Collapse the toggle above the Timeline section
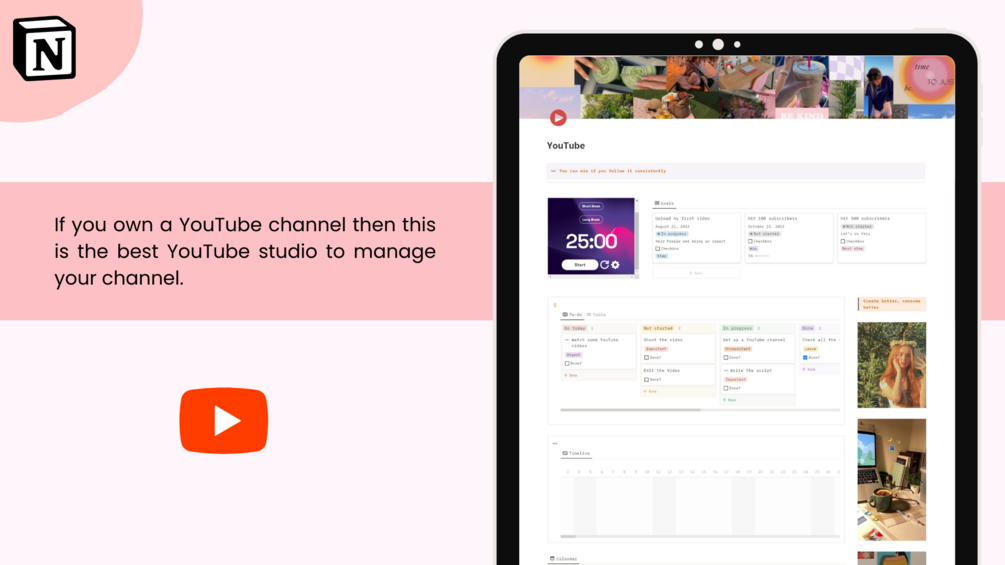 (555, 443)
